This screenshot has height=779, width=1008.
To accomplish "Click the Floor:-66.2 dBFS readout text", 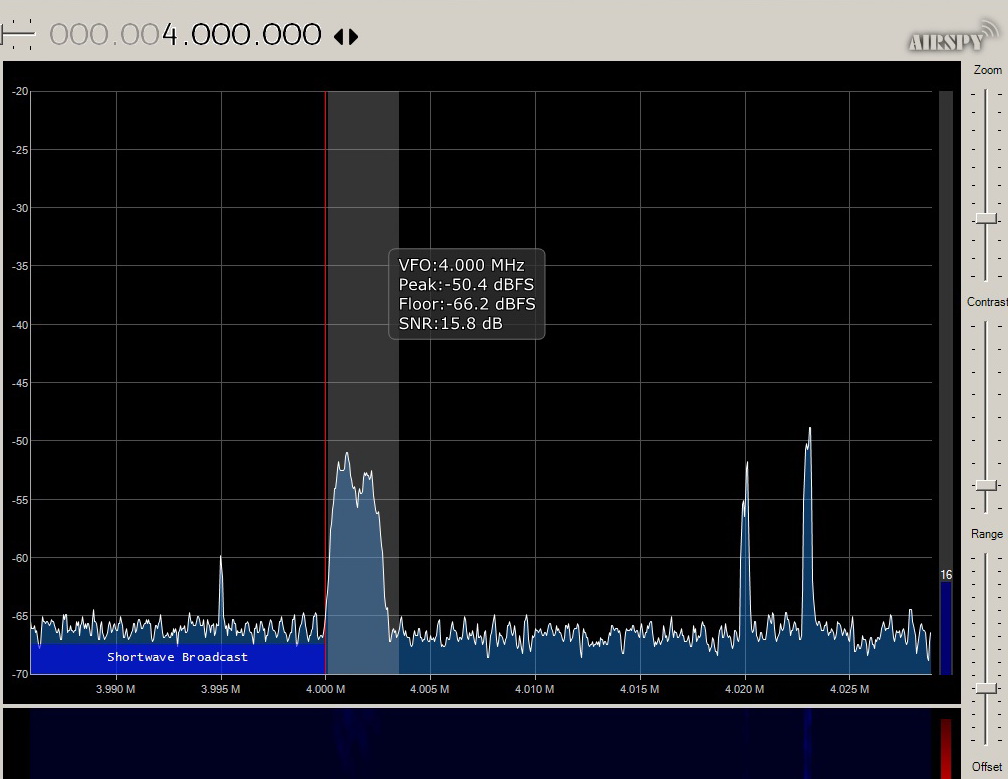I will (x=467, y=304).
